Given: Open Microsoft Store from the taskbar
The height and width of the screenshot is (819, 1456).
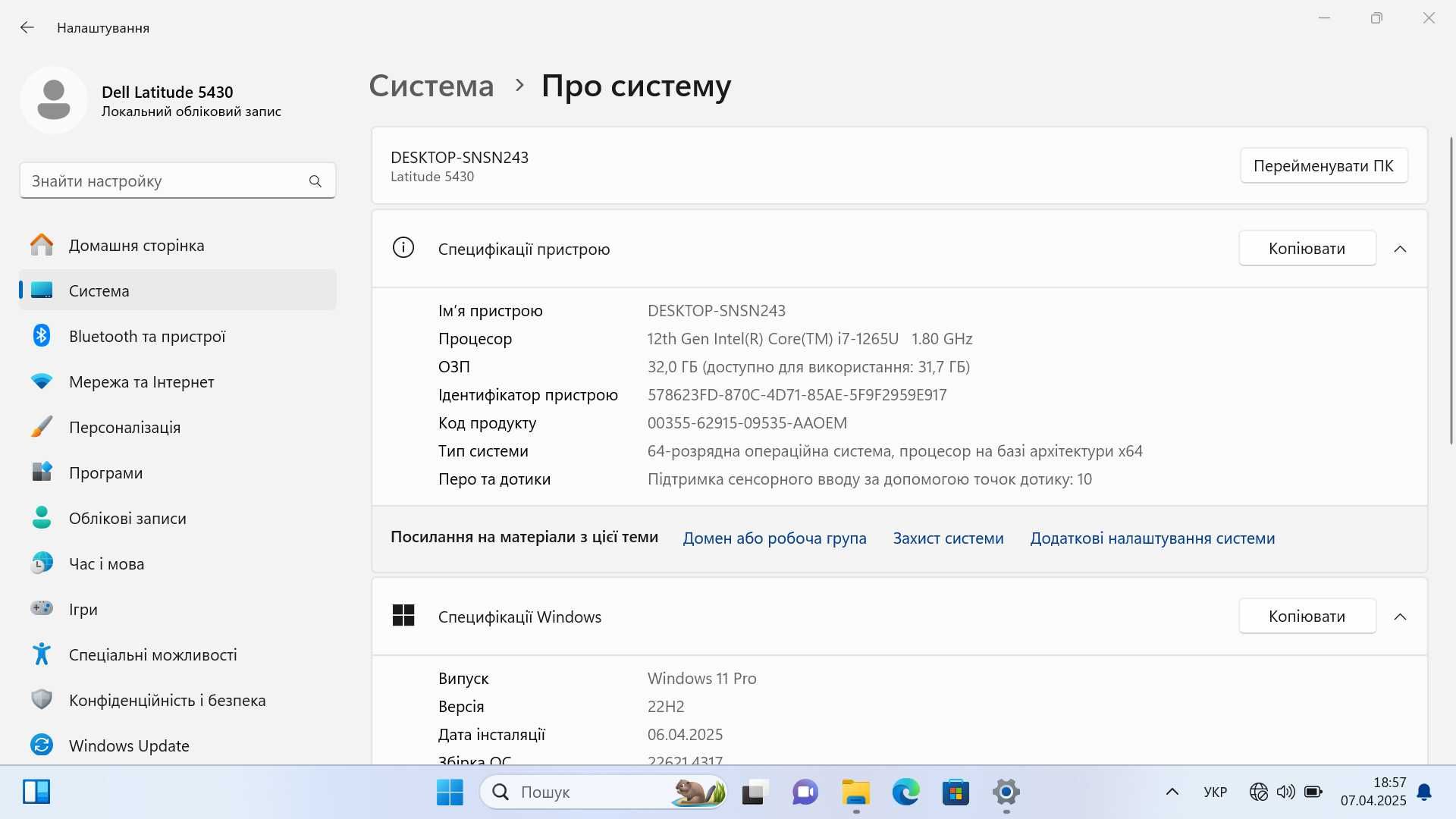Looking at the screenshot, I should coord(955,792).
